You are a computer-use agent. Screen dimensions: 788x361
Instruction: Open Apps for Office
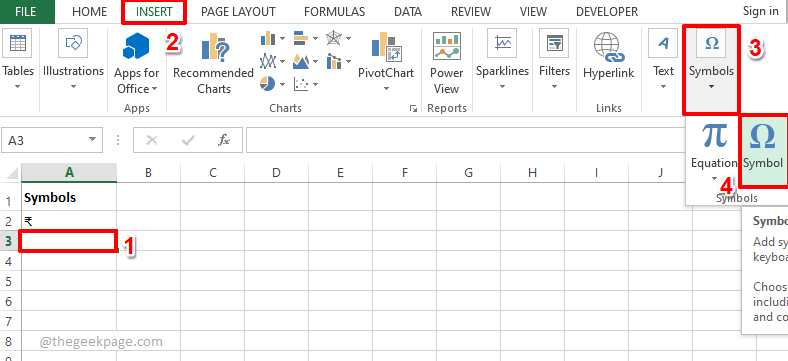point(136,63)
